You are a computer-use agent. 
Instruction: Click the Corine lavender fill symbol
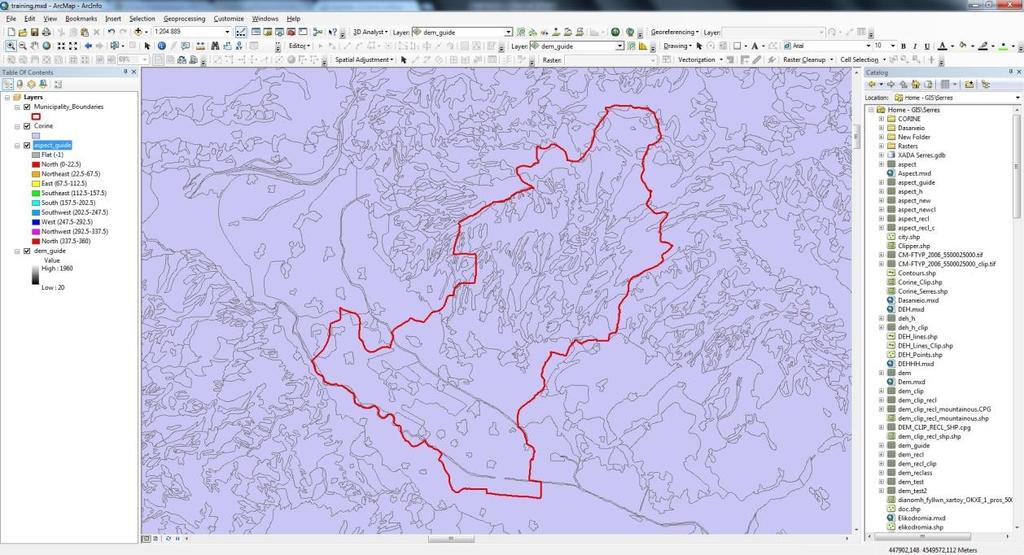(36, 136)
